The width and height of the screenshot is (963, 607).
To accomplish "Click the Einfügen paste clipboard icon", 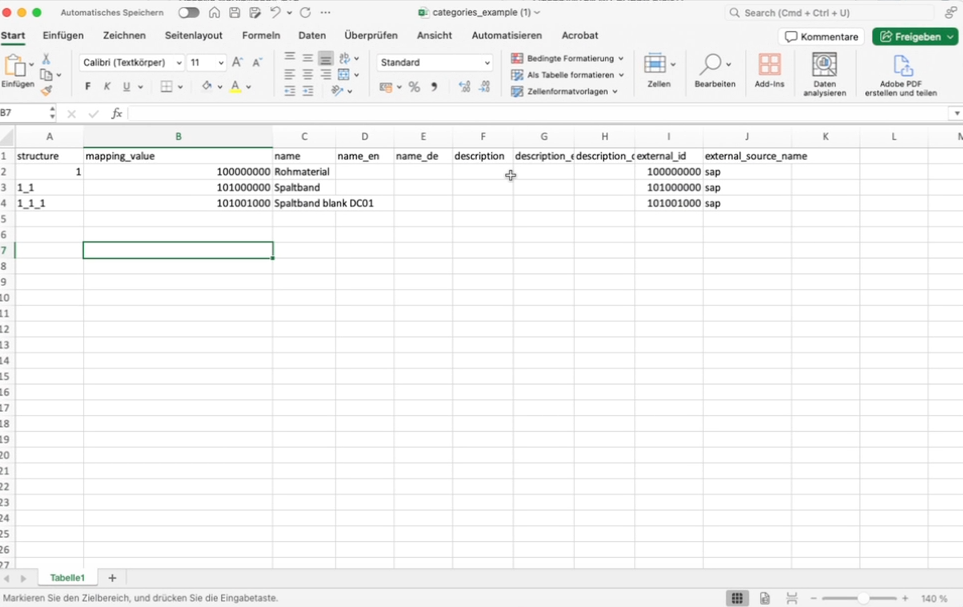I will pyautogui.click(x=15, y=65).
